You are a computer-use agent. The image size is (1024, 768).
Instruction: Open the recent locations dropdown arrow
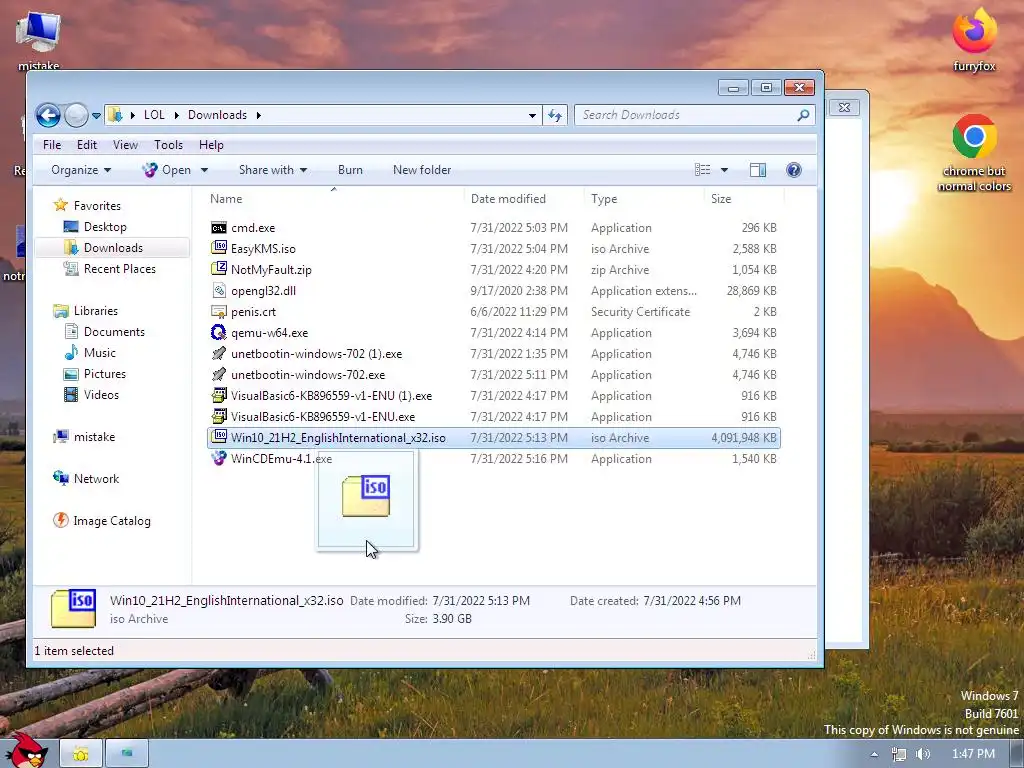pyautogui.click(x=96, y=116)
